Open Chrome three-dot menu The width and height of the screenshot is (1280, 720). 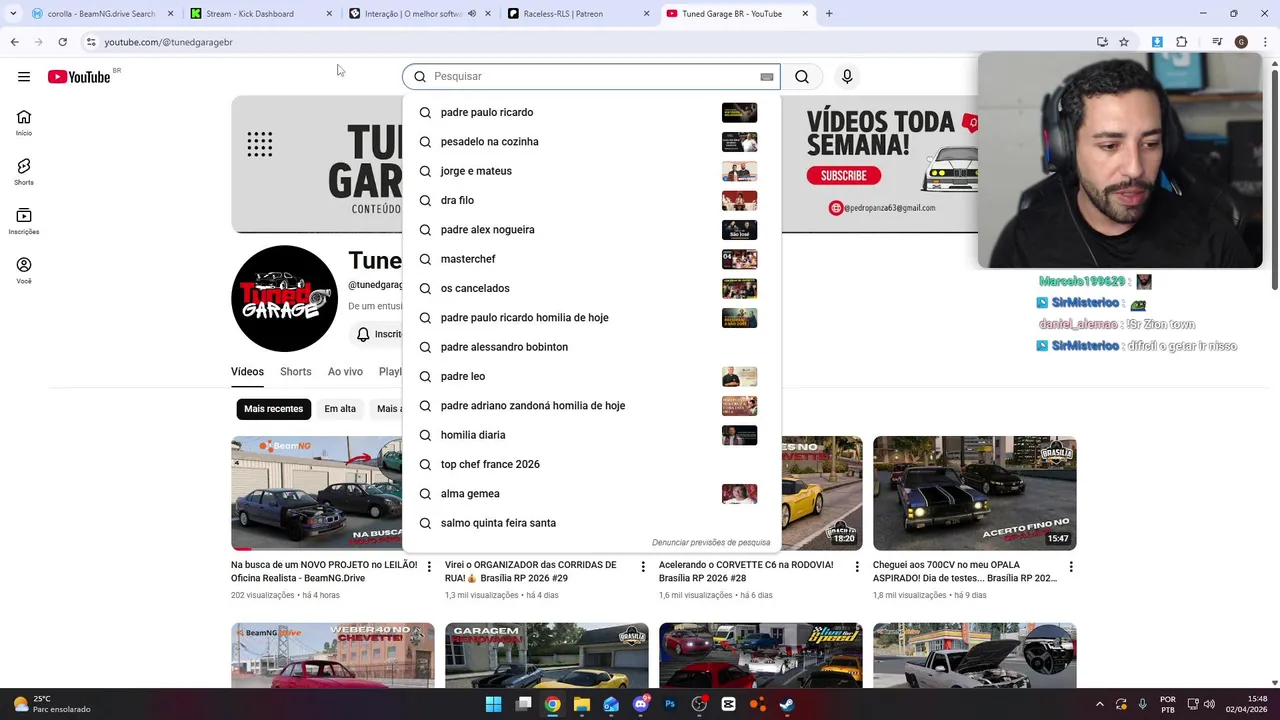click(1263, 42)
